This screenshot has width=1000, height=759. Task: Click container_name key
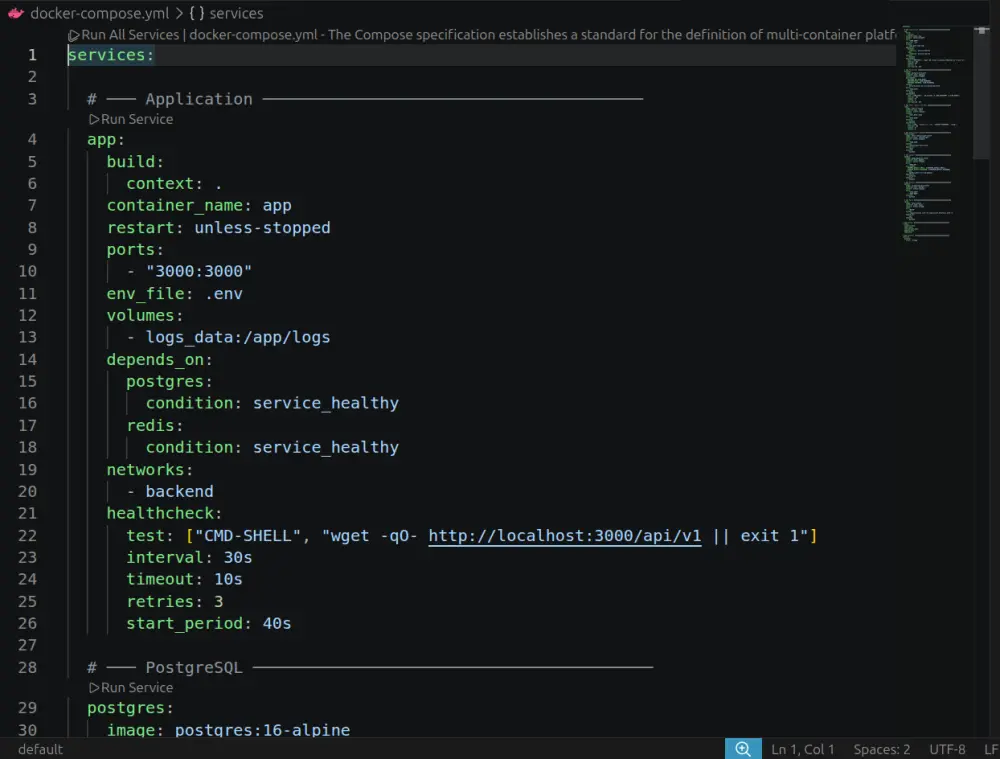click(x=175, y=205)
